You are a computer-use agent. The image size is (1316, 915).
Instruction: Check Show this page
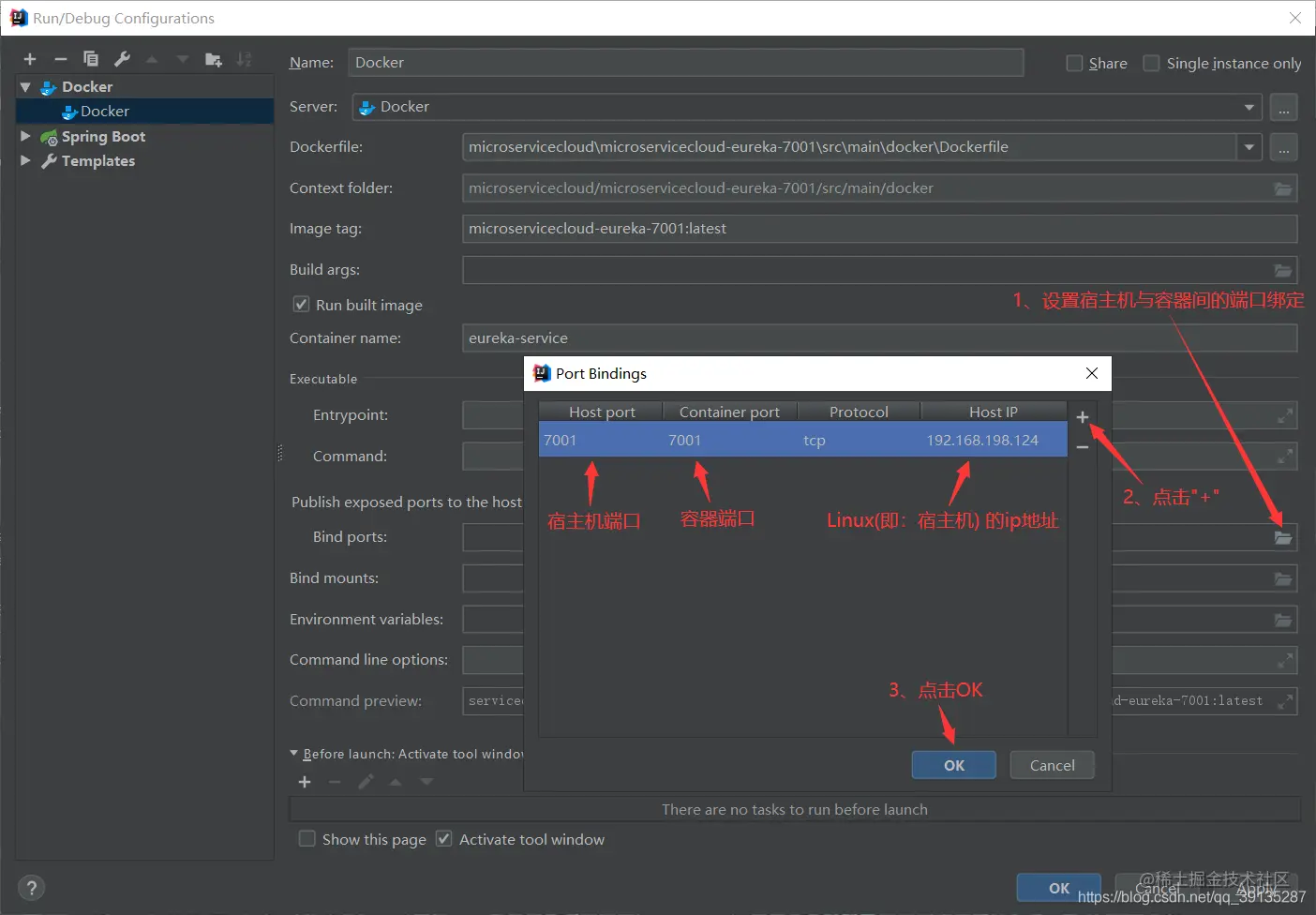pos(307,838)
